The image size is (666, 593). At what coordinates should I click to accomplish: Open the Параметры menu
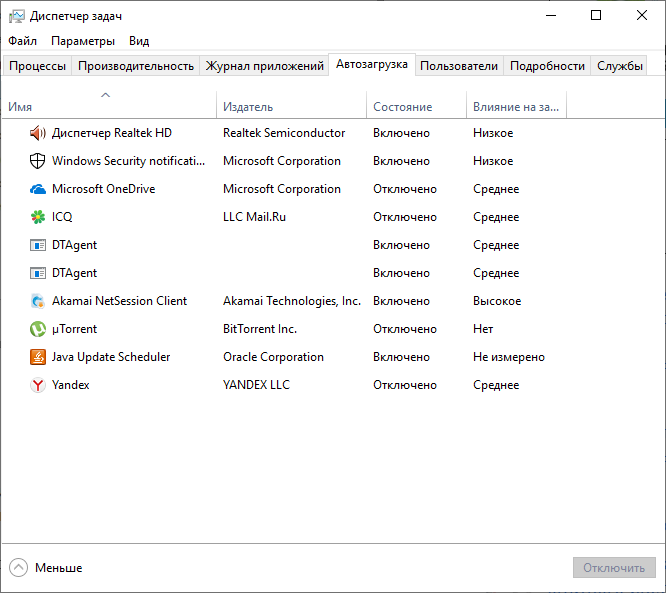pos(83,41)
